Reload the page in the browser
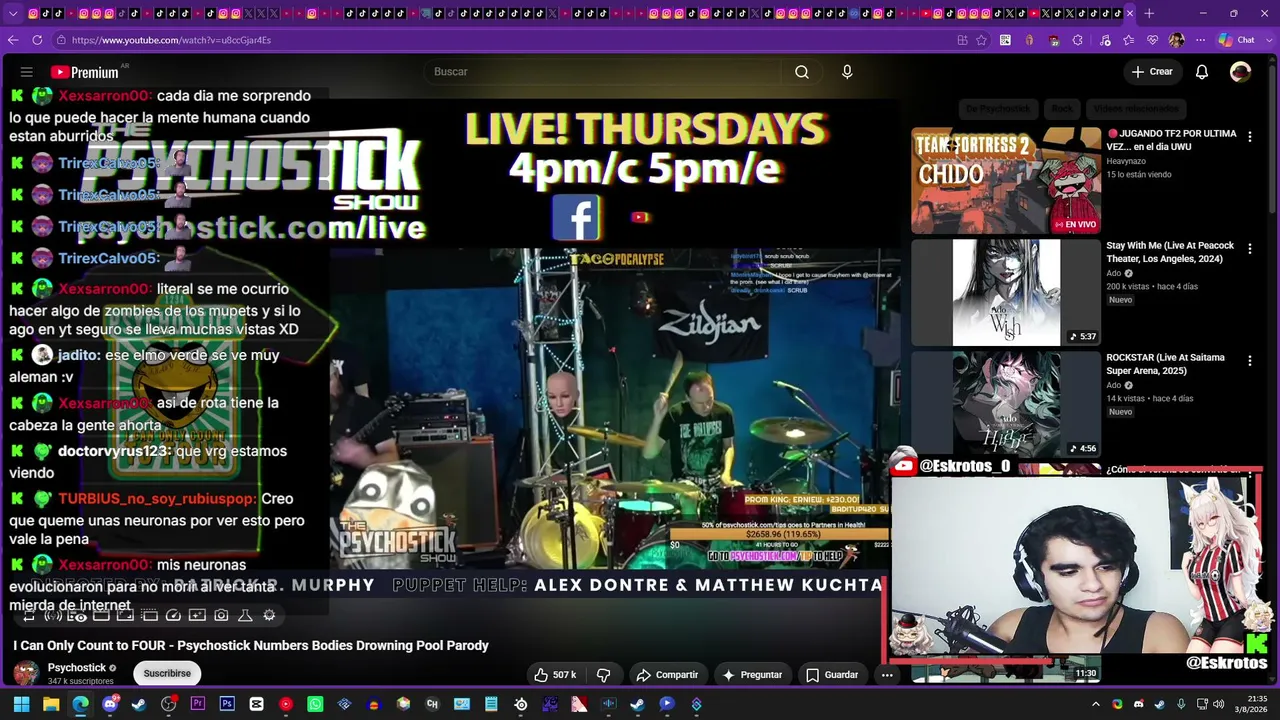This screenshot has height=720, width=1280. pyautogui.click(x=37, y=40)
